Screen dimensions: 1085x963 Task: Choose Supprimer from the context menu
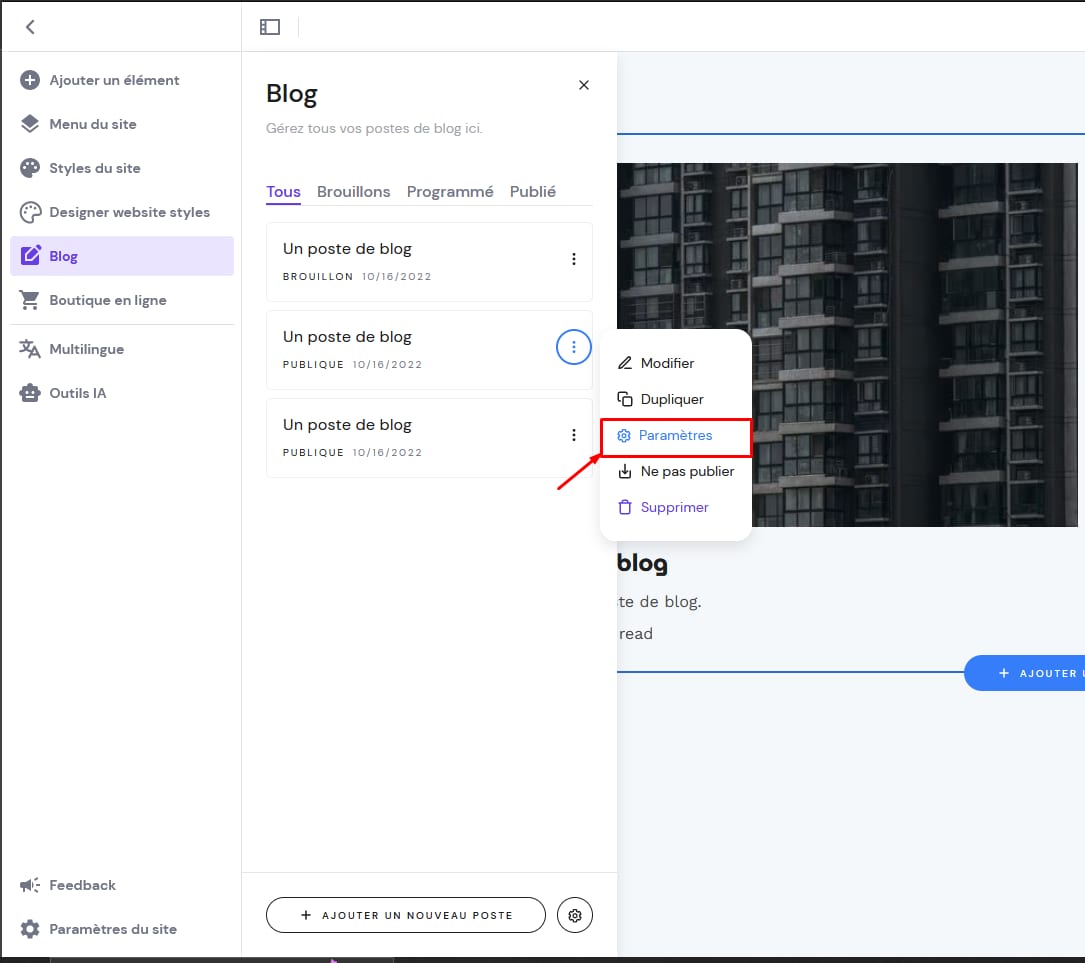674,507
